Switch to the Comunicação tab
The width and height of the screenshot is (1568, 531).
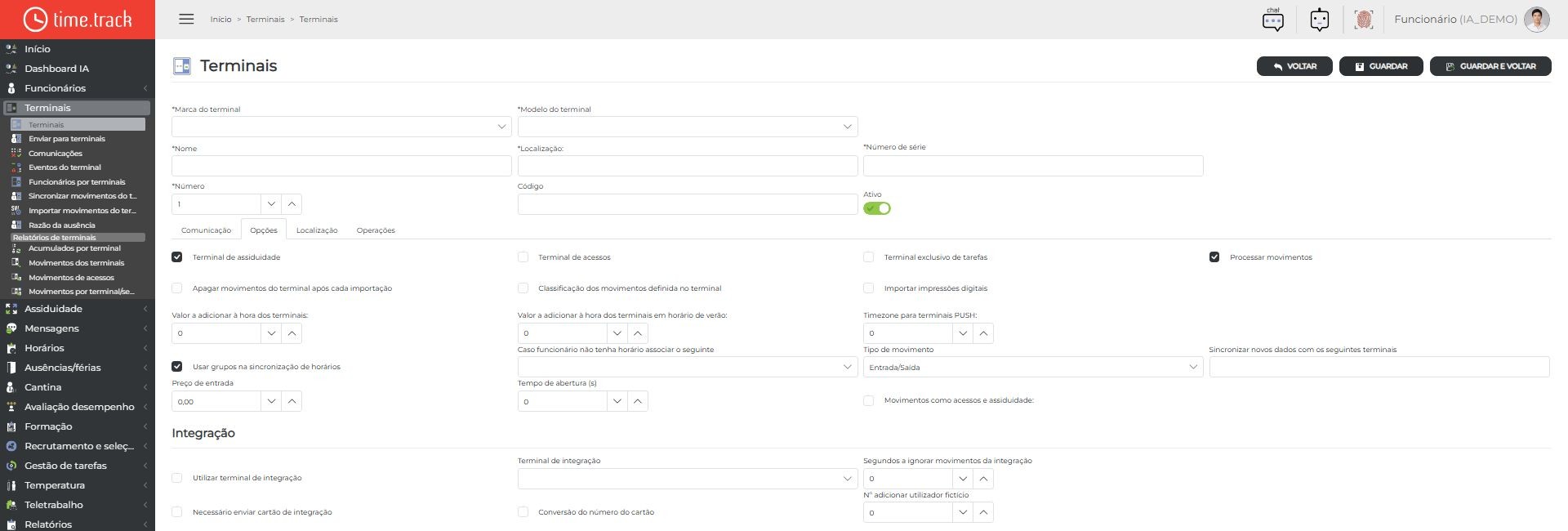[x=207, y=230]
